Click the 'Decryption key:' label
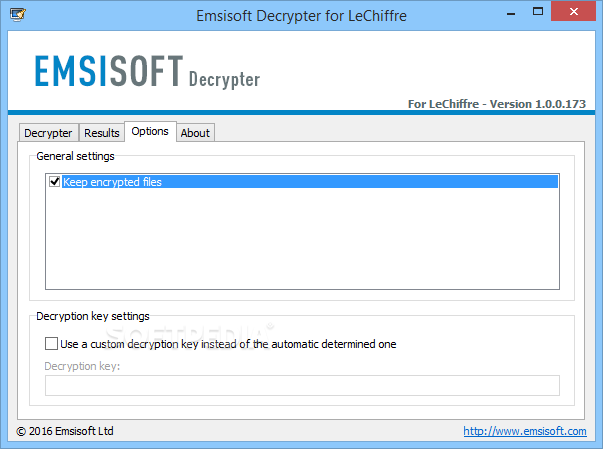603x449 pixels. [82, 366]
